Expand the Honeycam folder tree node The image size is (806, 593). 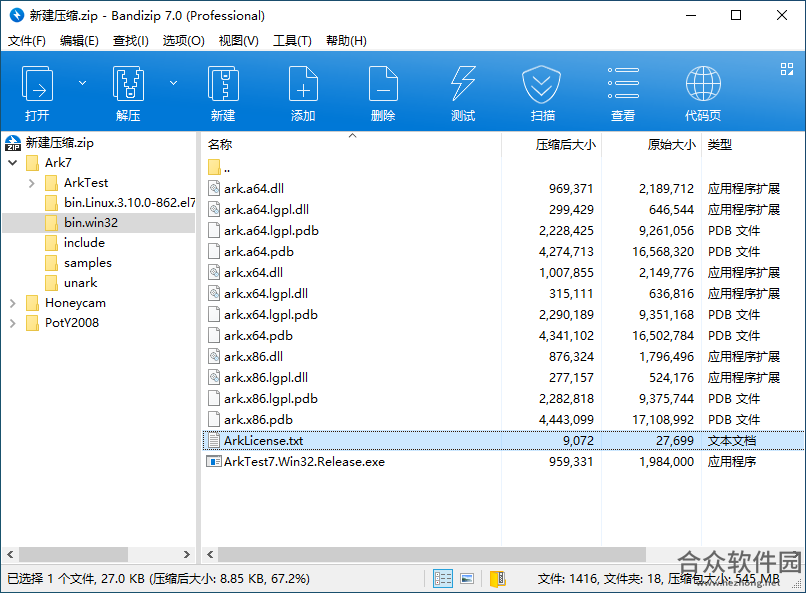click(x=13, y=303)
